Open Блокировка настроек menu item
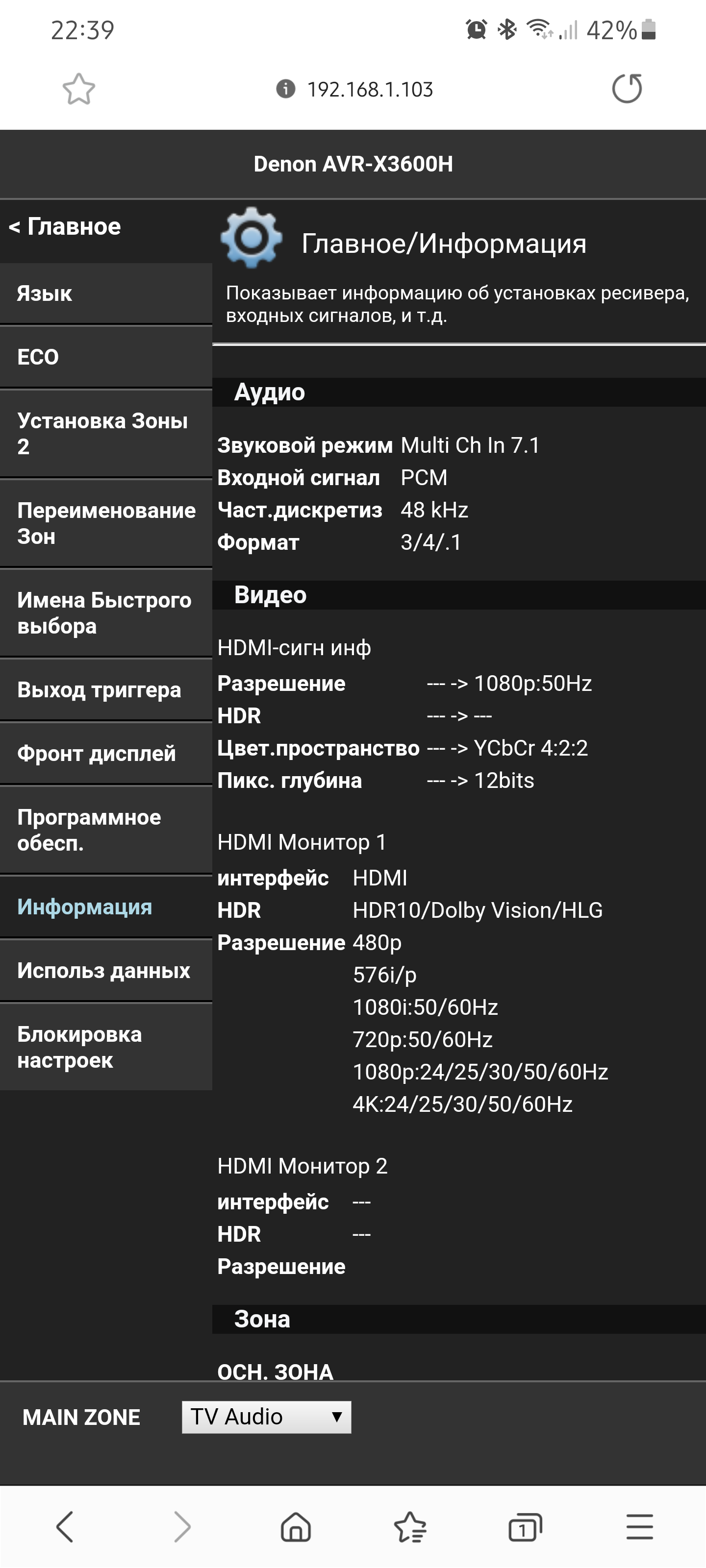Viewport: 706px width, 1568px height. [106, 1047]
